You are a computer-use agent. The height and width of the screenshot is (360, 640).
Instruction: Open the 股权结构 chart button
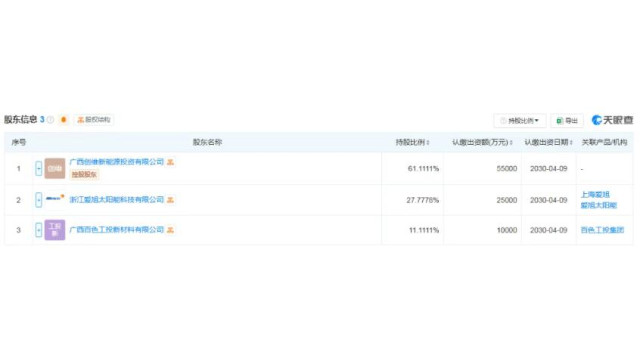pyautogui.click(x=94, y=120)
